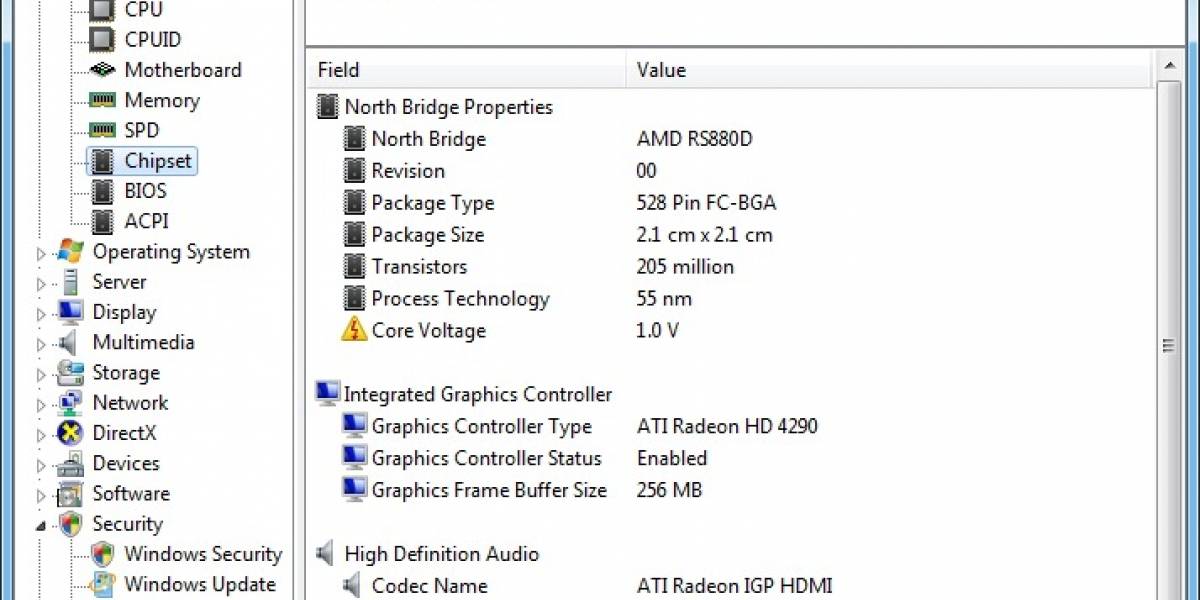This screenshot has height=600, width=1200.
Task: Click the Core Voltage warning icon
Action: (354, 330)
